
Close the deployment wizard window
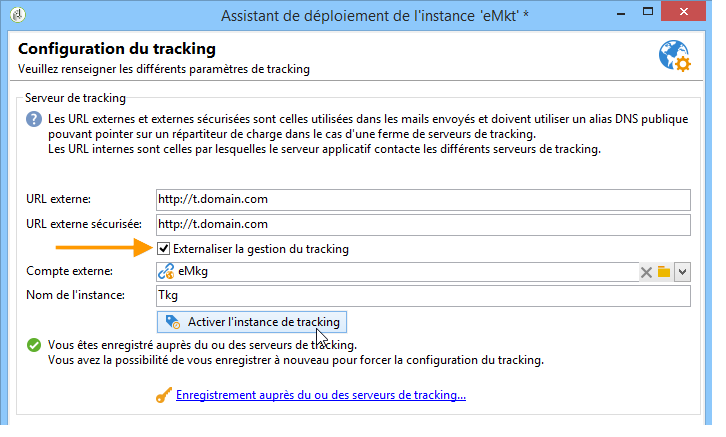[683, 12]
